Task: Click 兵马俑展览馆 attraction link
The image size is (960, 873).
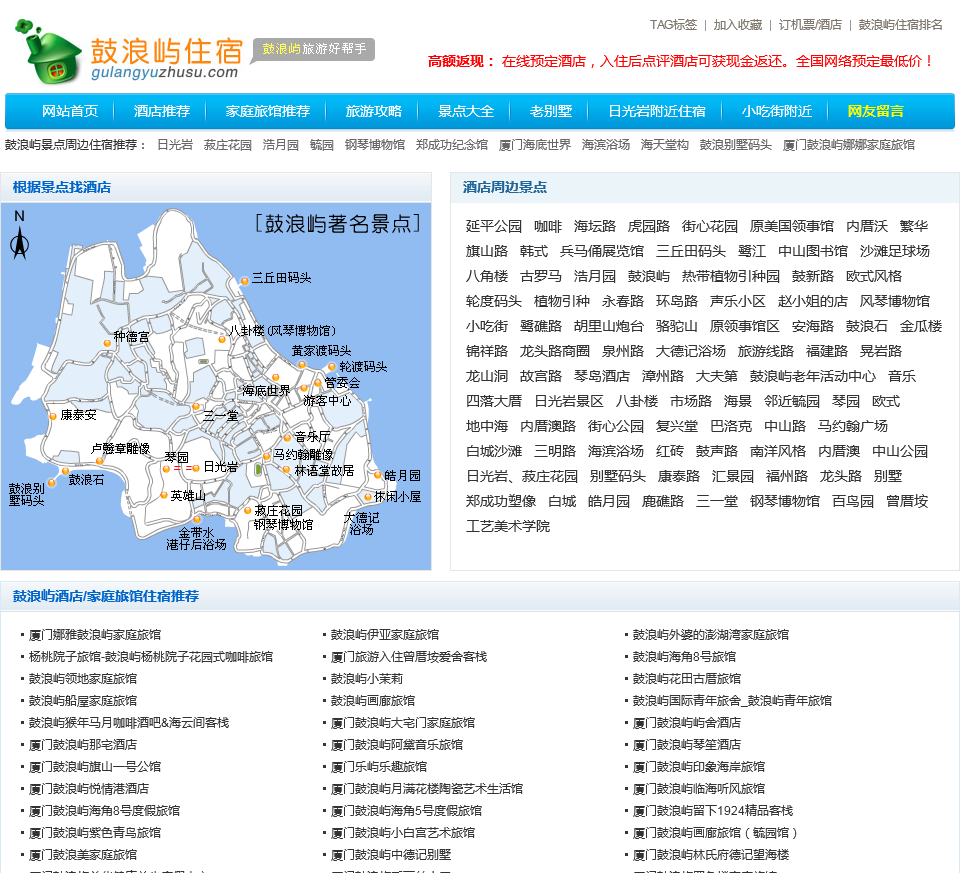Action: 601,251
